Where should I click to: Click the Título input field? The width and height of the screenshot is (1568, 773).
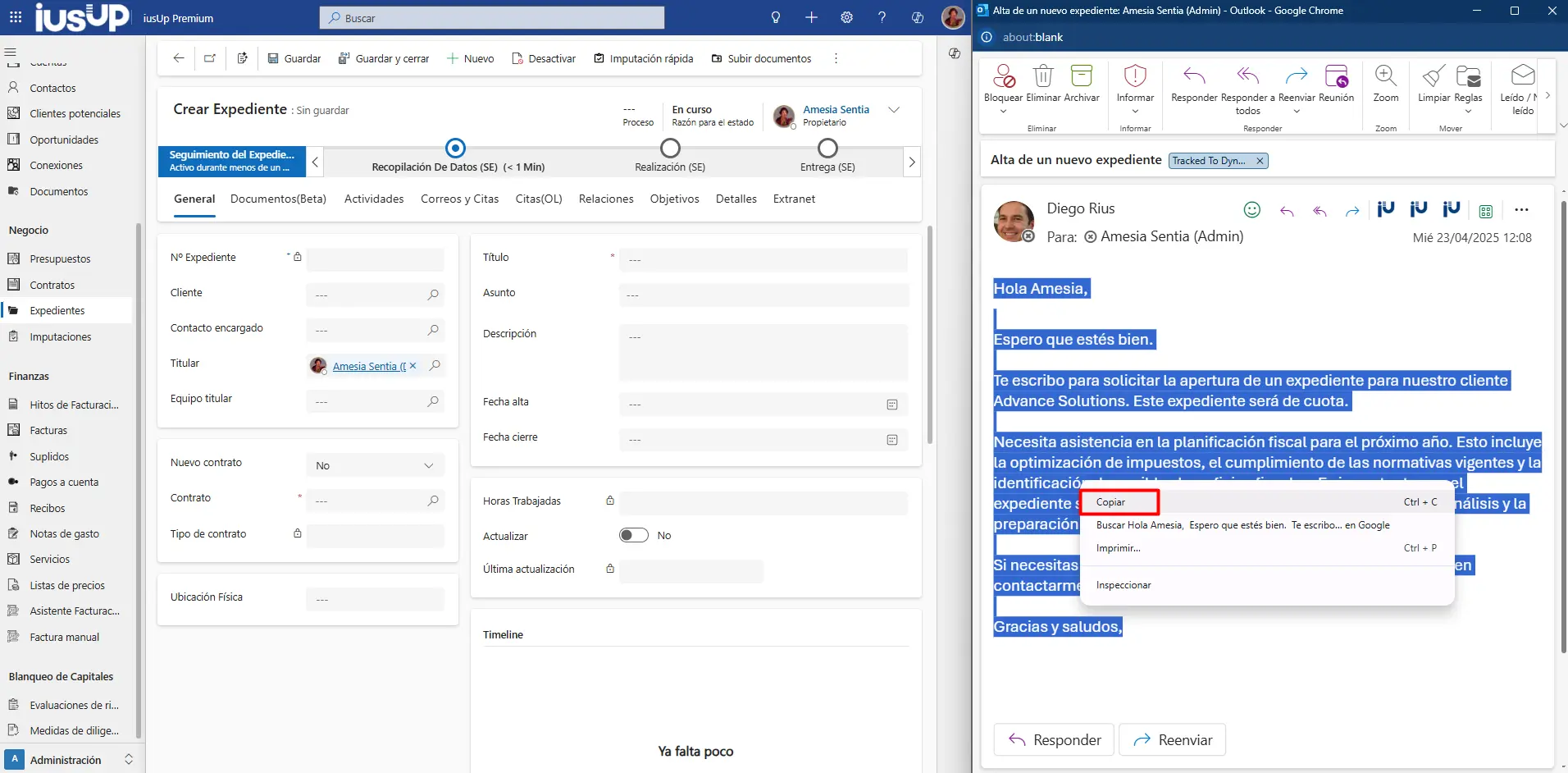tap(763, 259)
